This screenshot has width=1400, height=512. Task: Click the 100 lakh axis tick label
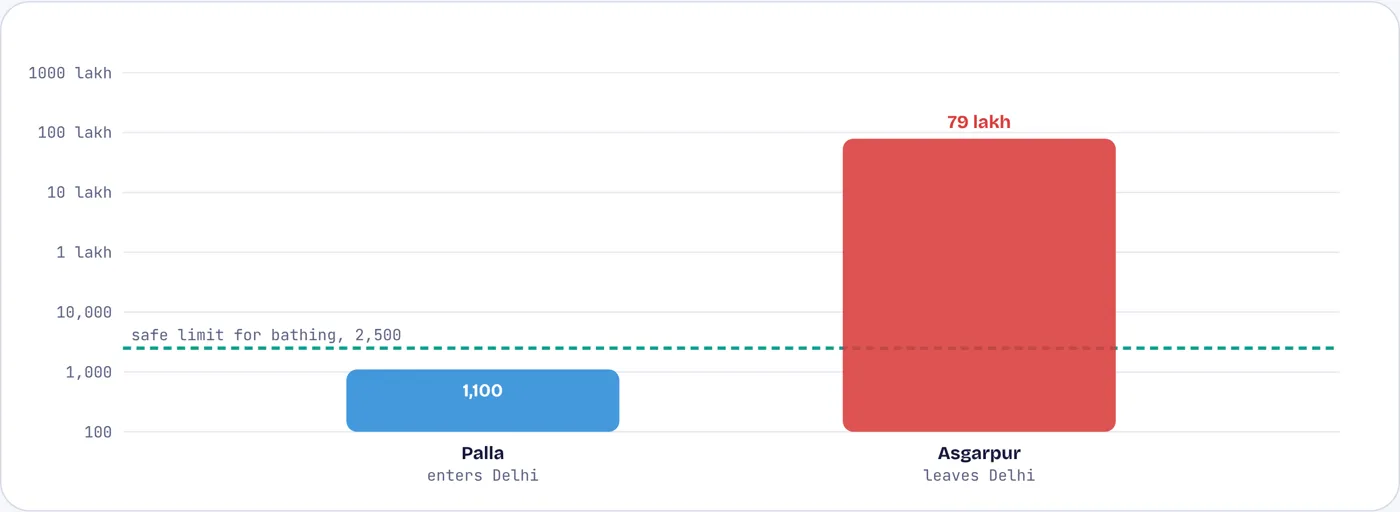click(75, 132)
